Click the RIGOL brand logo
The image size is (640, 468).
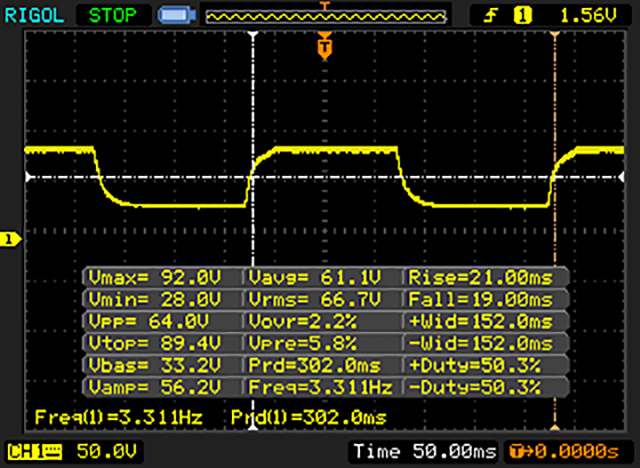34,16
